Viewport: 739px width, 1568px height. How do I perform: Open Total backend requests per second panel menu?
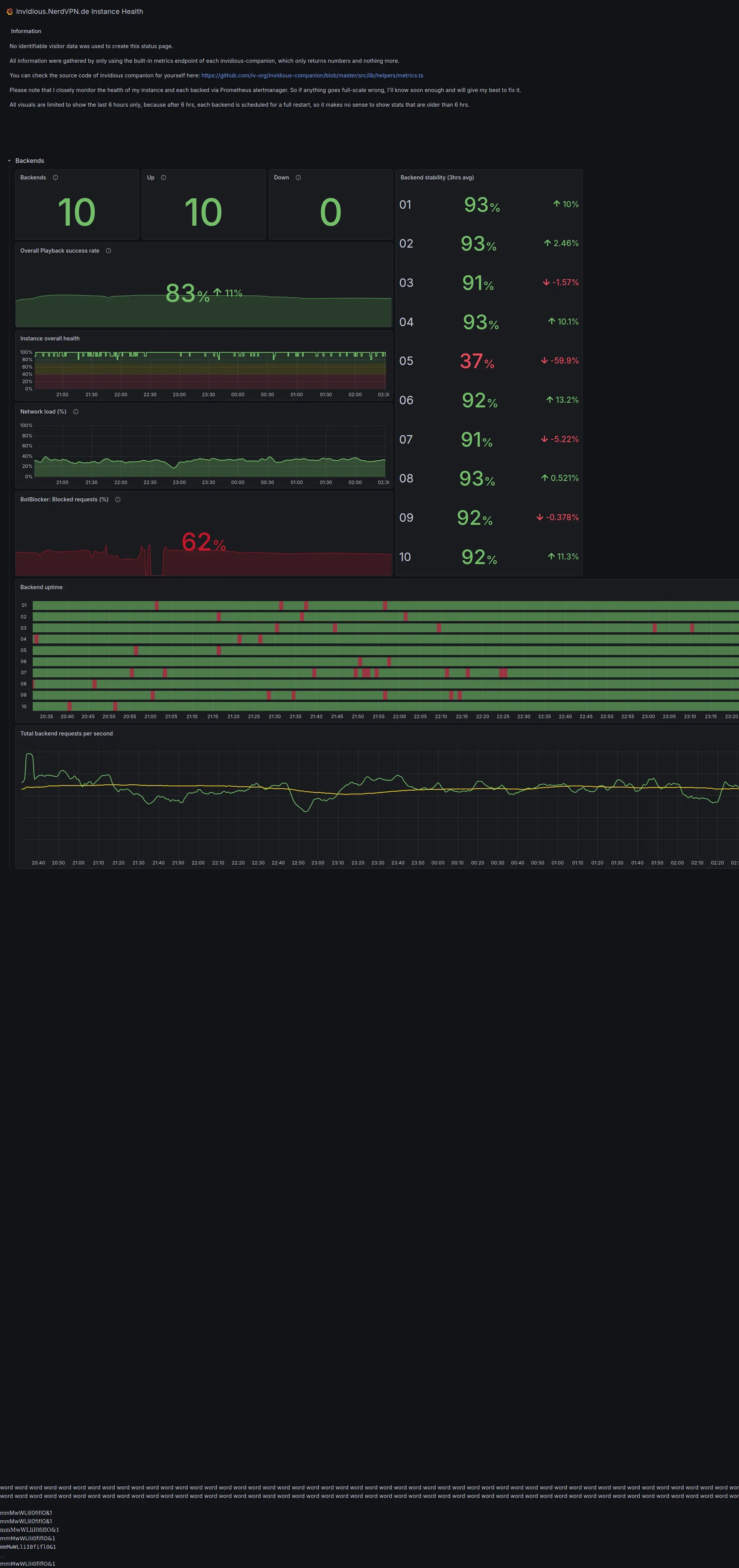pos(66,734)
